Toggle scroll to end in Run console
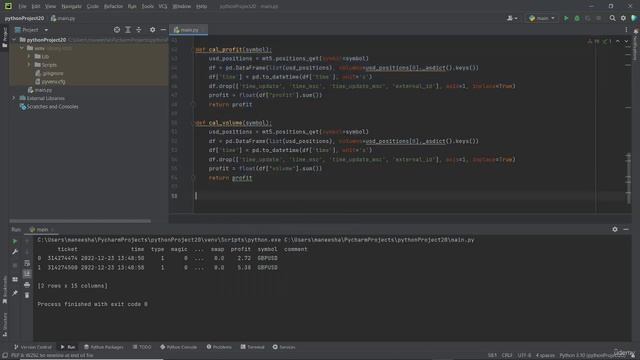 pos(27,273)
